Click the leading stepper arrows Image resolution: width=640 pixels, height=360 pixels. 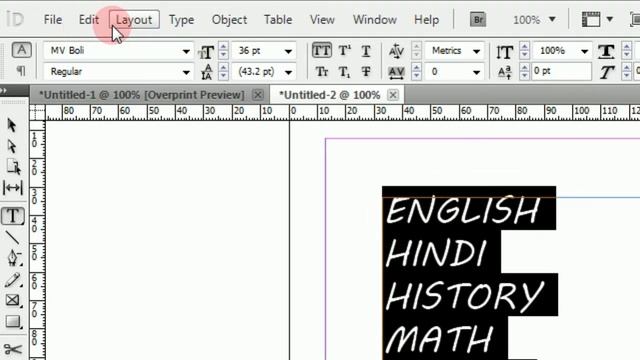[x=223, y=72]
